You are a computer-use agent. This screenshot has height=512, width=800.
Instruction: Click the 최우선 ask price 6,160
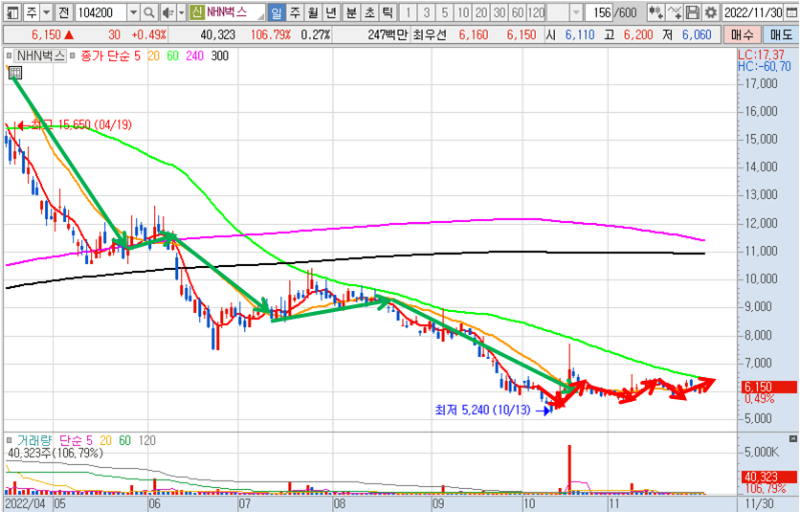[x=473, y=35]
